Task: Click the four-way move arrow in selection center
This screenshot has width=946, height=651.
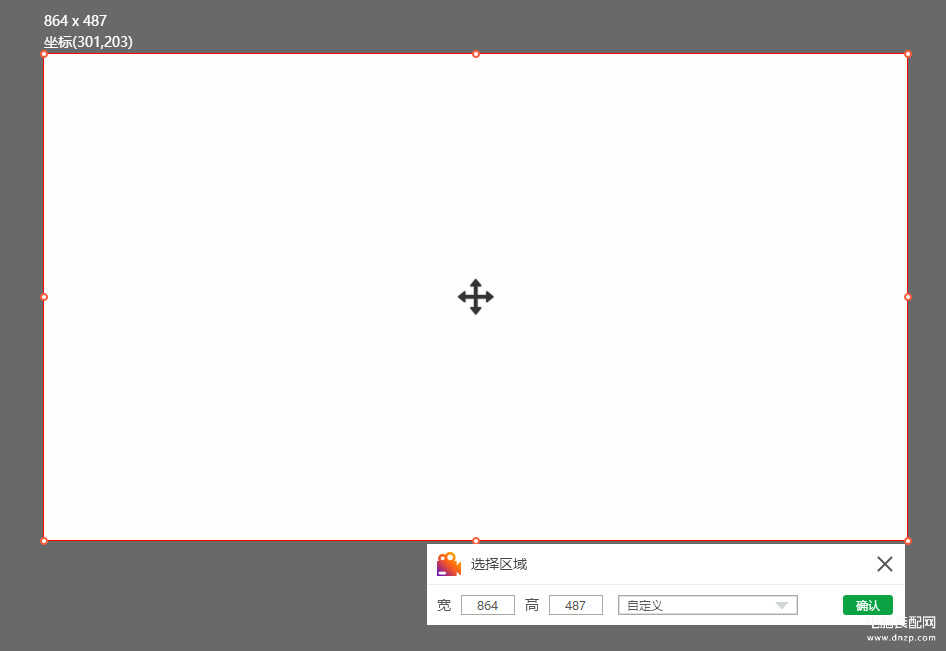Action: (476, 297)
